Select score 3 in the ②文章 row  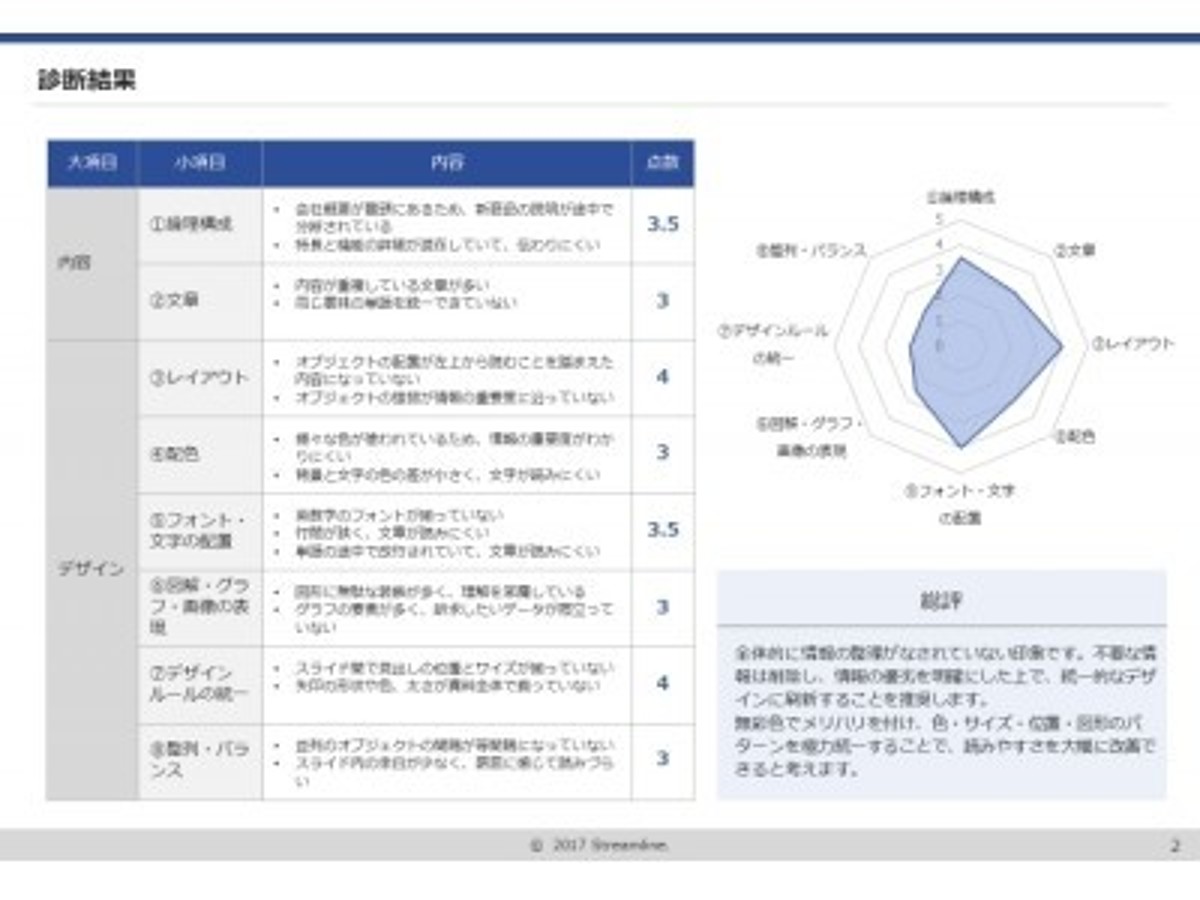[x=663, y=301]
